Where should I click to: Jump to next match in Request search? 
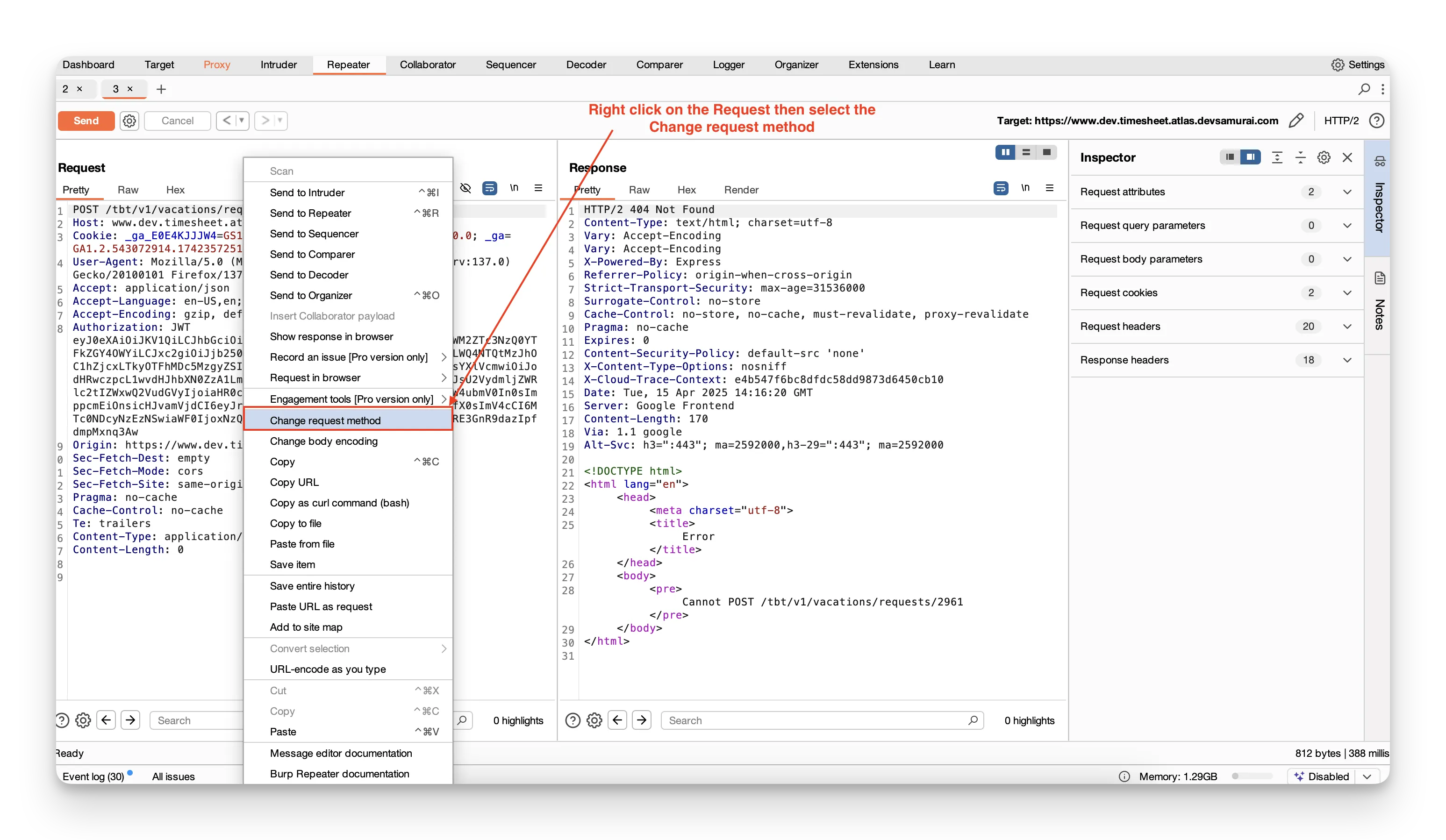(131, 721)
